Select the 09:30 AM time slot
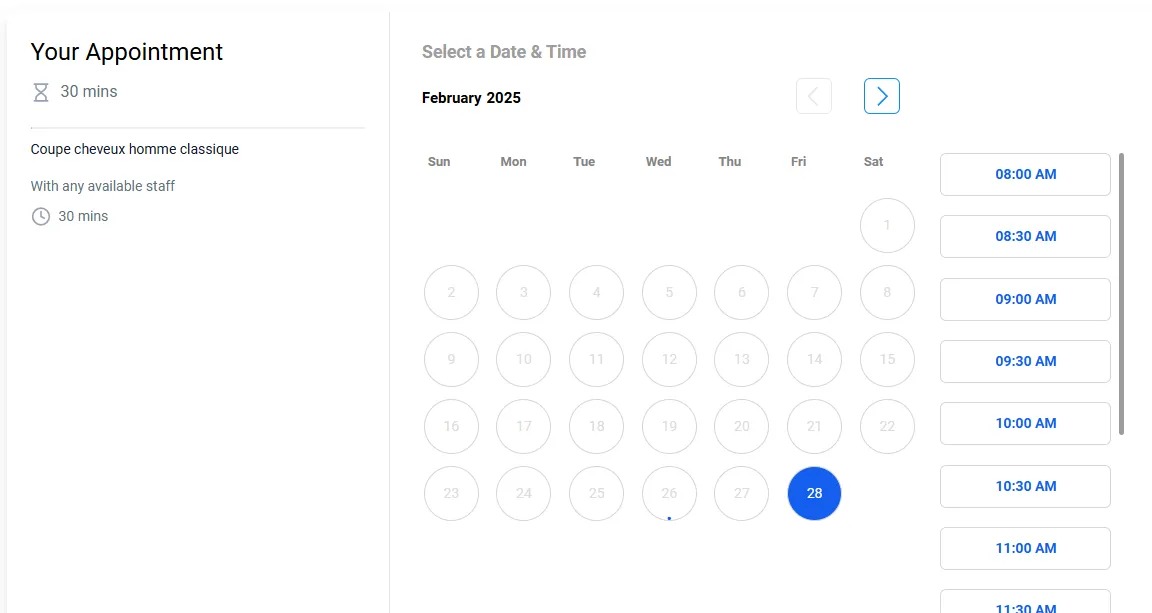Screen dimensions: 1152x613 point(1026,362)
